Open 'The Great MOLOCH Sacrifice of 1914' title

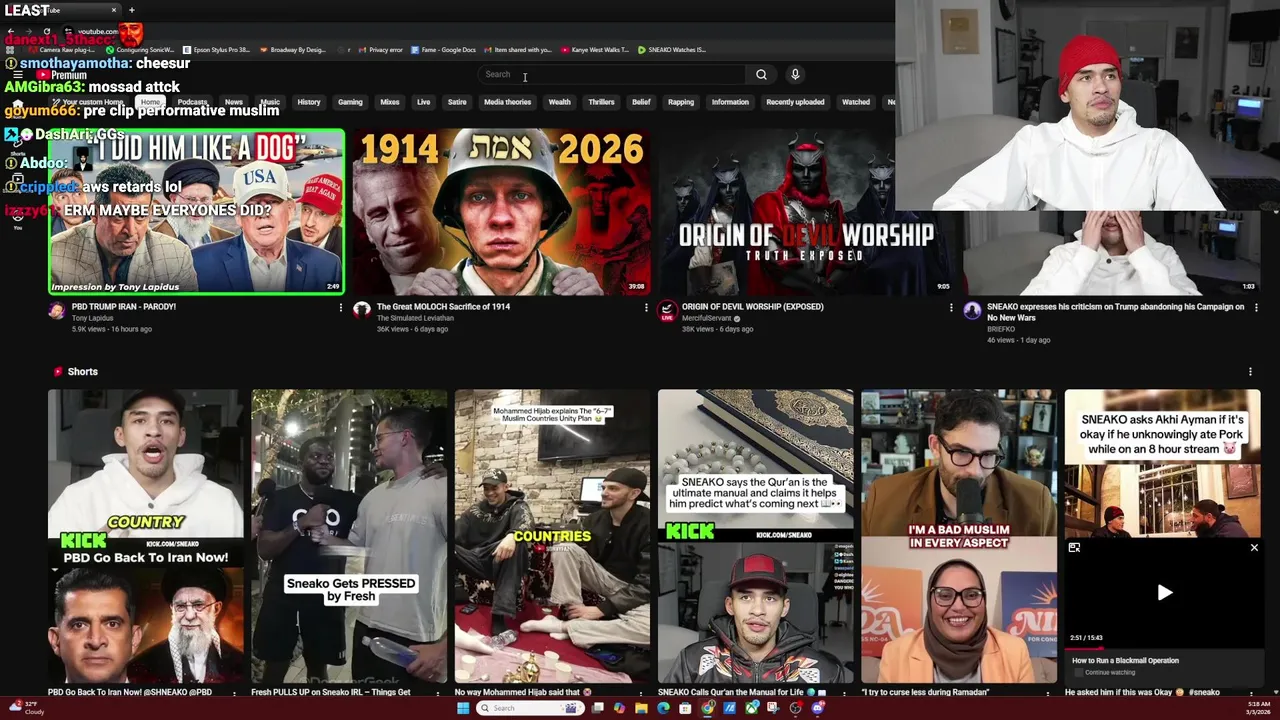(x=443, y=307)
